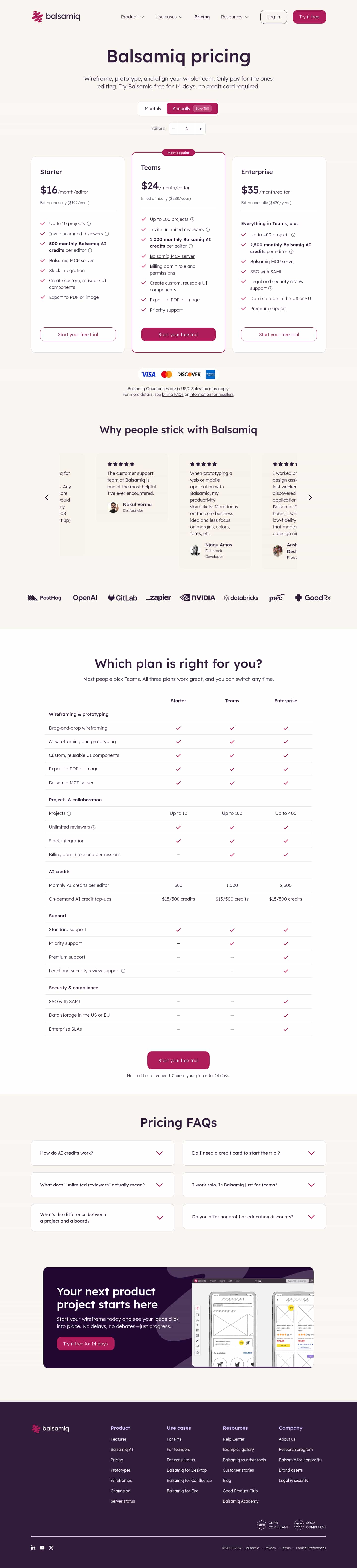357x1568 pixels.
Task: Open the LinkedIn icon in the footer
Action: coord(33,1547)
